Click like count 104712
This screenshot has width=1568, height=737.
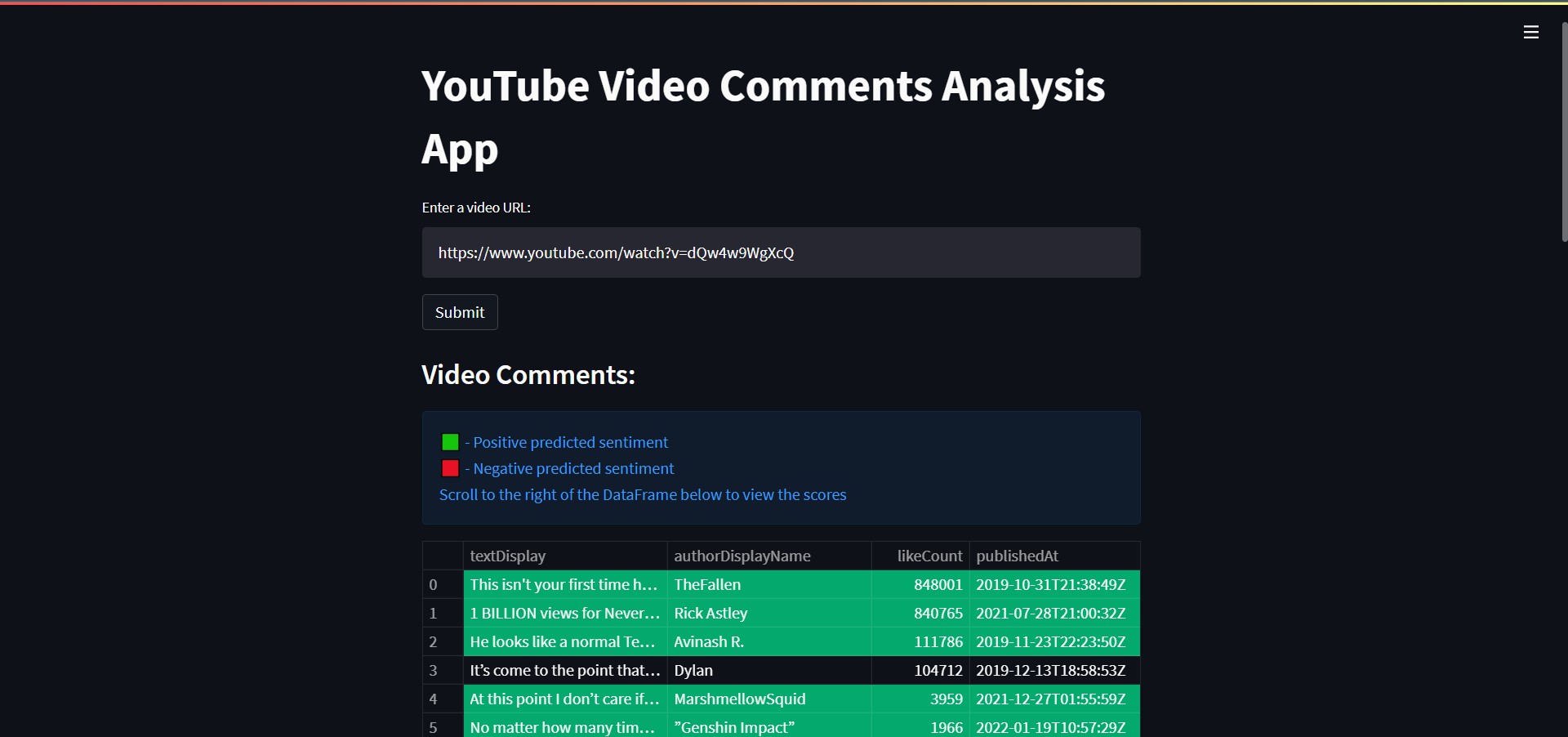click(x=920, y=670)
